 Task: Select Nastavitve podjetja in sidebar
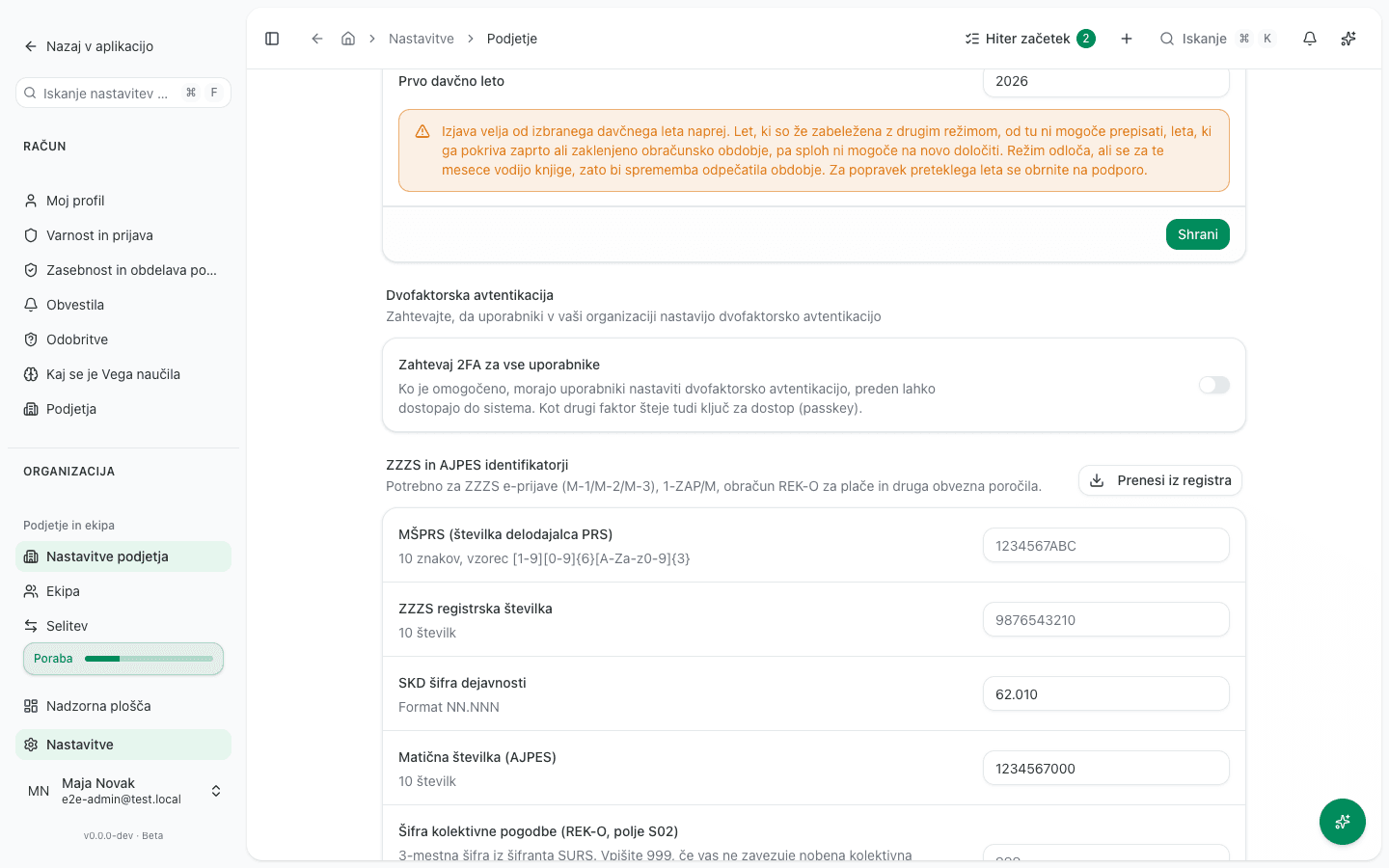tap(123, 556)
